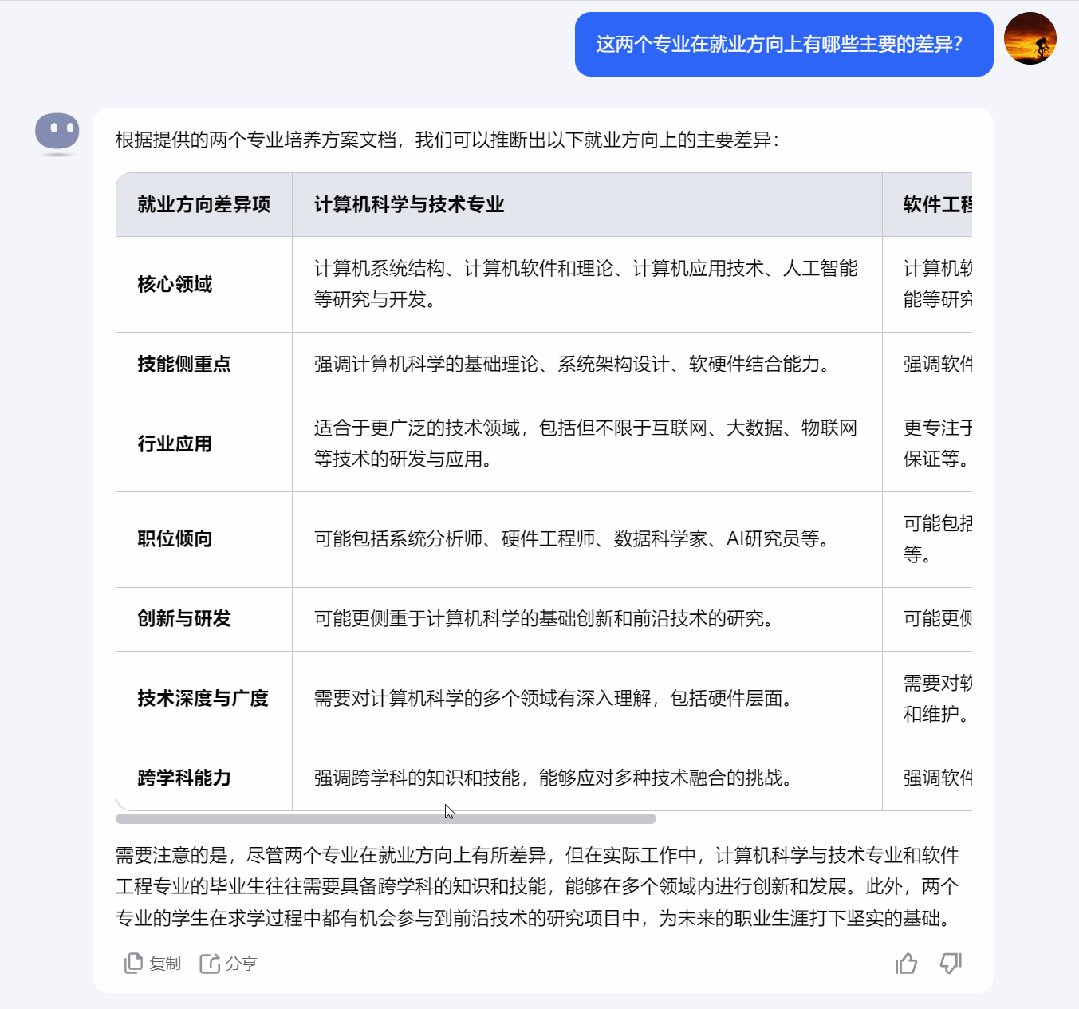1079x1009 pixels.
Task: Select the 技能侧重点 row label
Action: pos(184,364)
